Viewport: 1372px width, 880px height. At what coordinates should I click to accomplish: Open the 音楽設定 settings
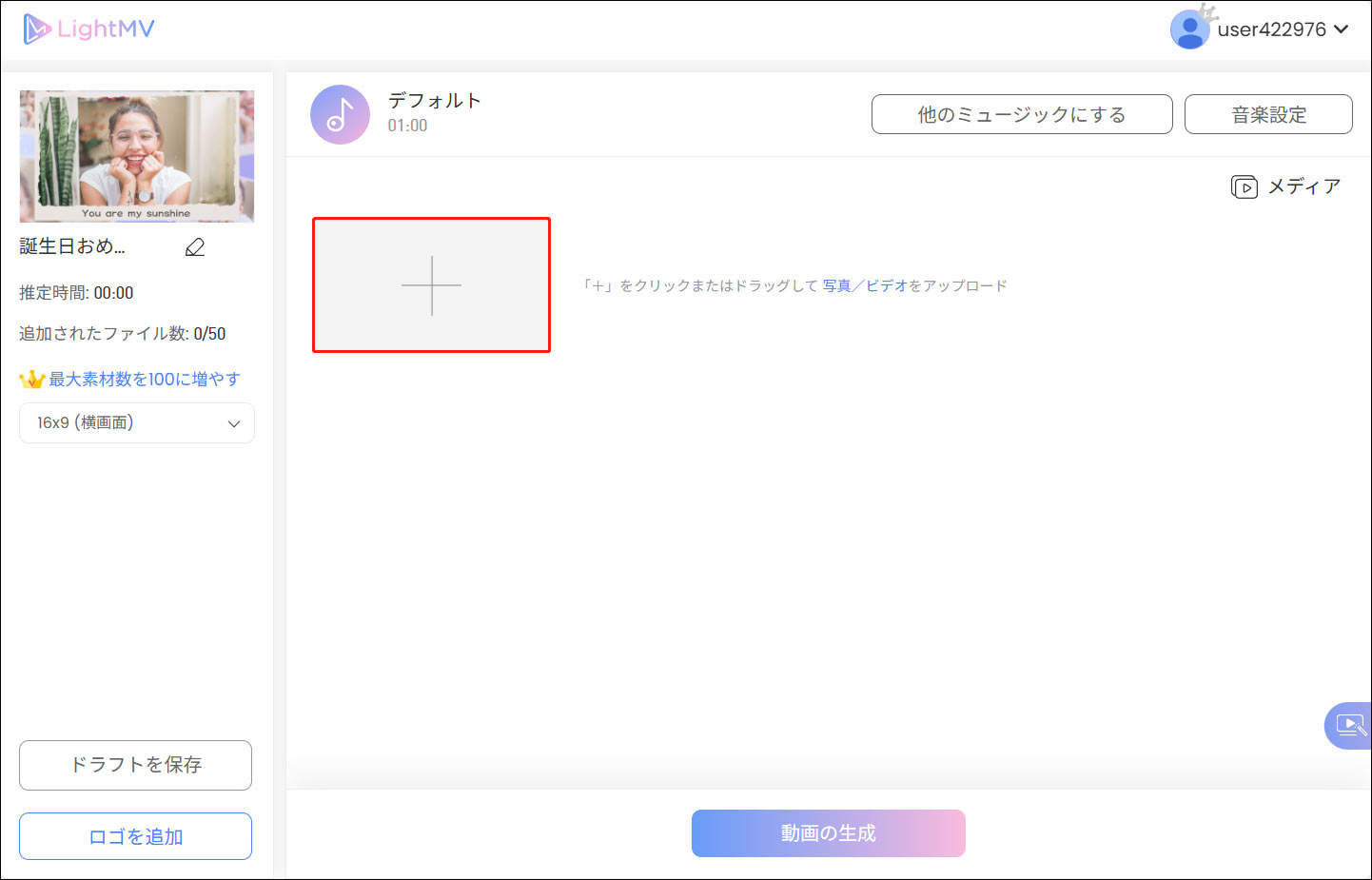pos(1267,113)
